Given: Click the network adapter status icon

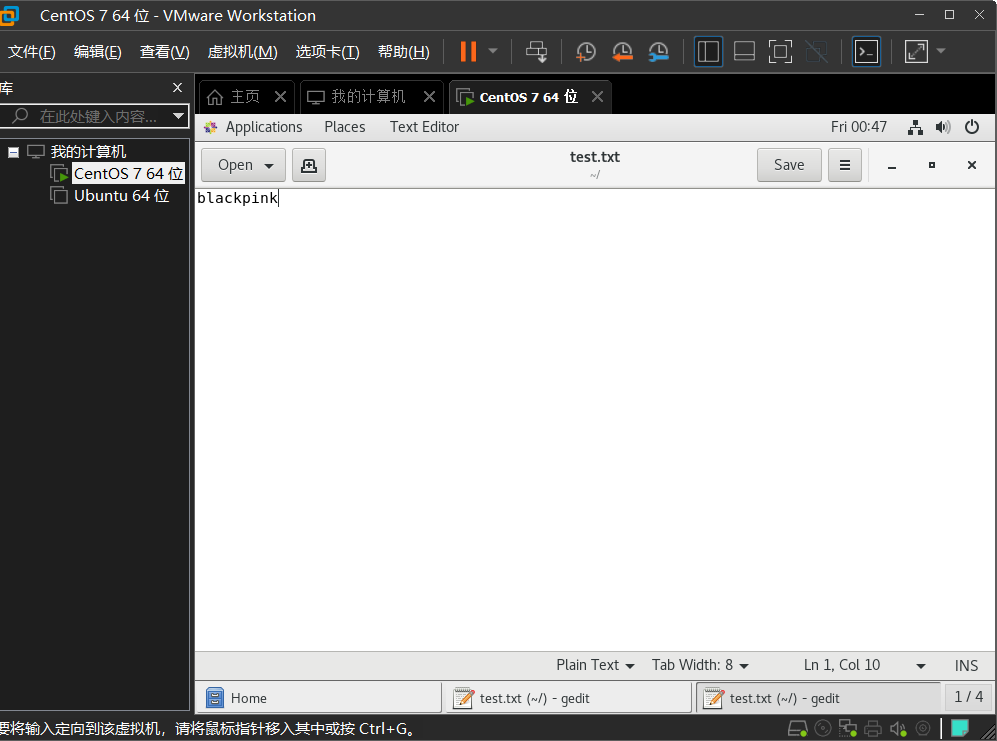Looking at the screenshot, I should [848, 728].
